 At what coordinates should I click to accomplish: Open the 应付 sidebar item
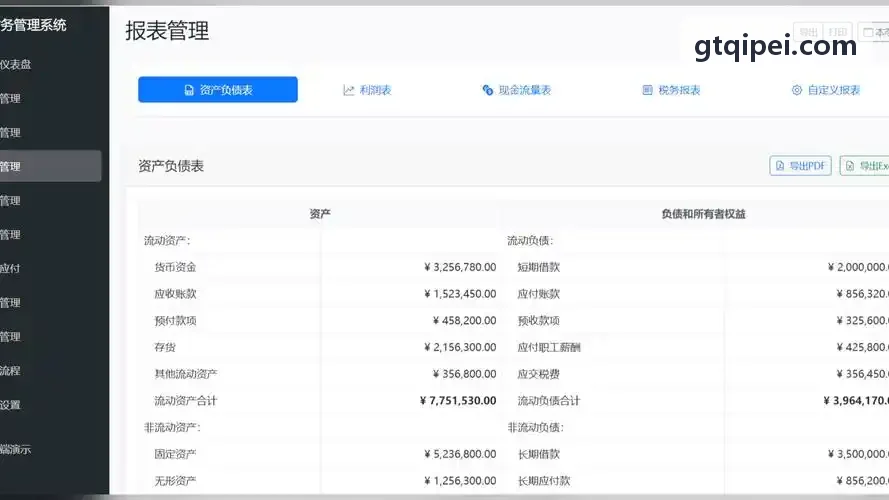tap(10, 268)
